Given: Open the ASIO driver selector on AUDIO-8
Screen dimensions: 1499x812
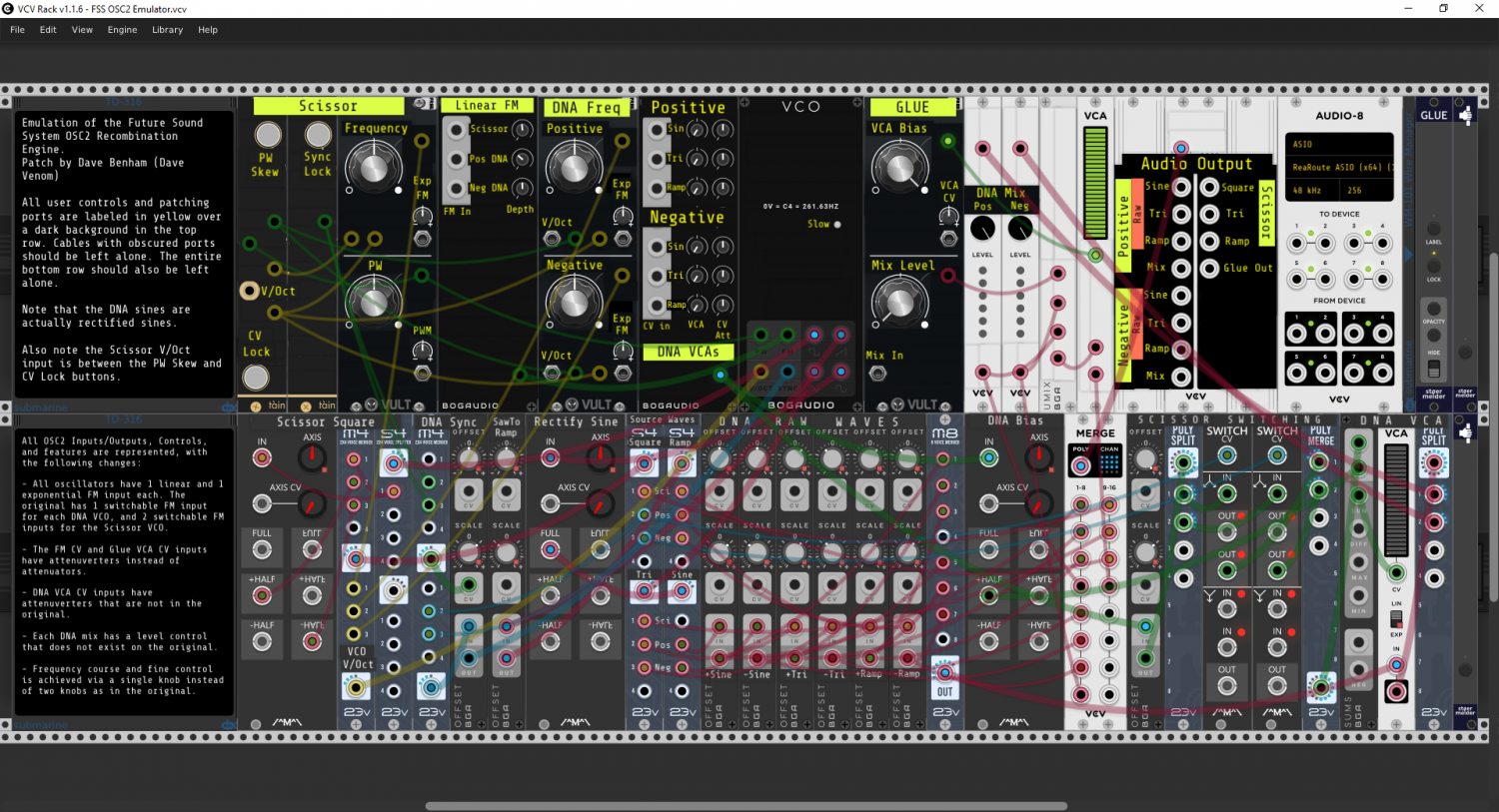Looking at the screenshot, I should pyautogui.click(x=1339, y=144).
